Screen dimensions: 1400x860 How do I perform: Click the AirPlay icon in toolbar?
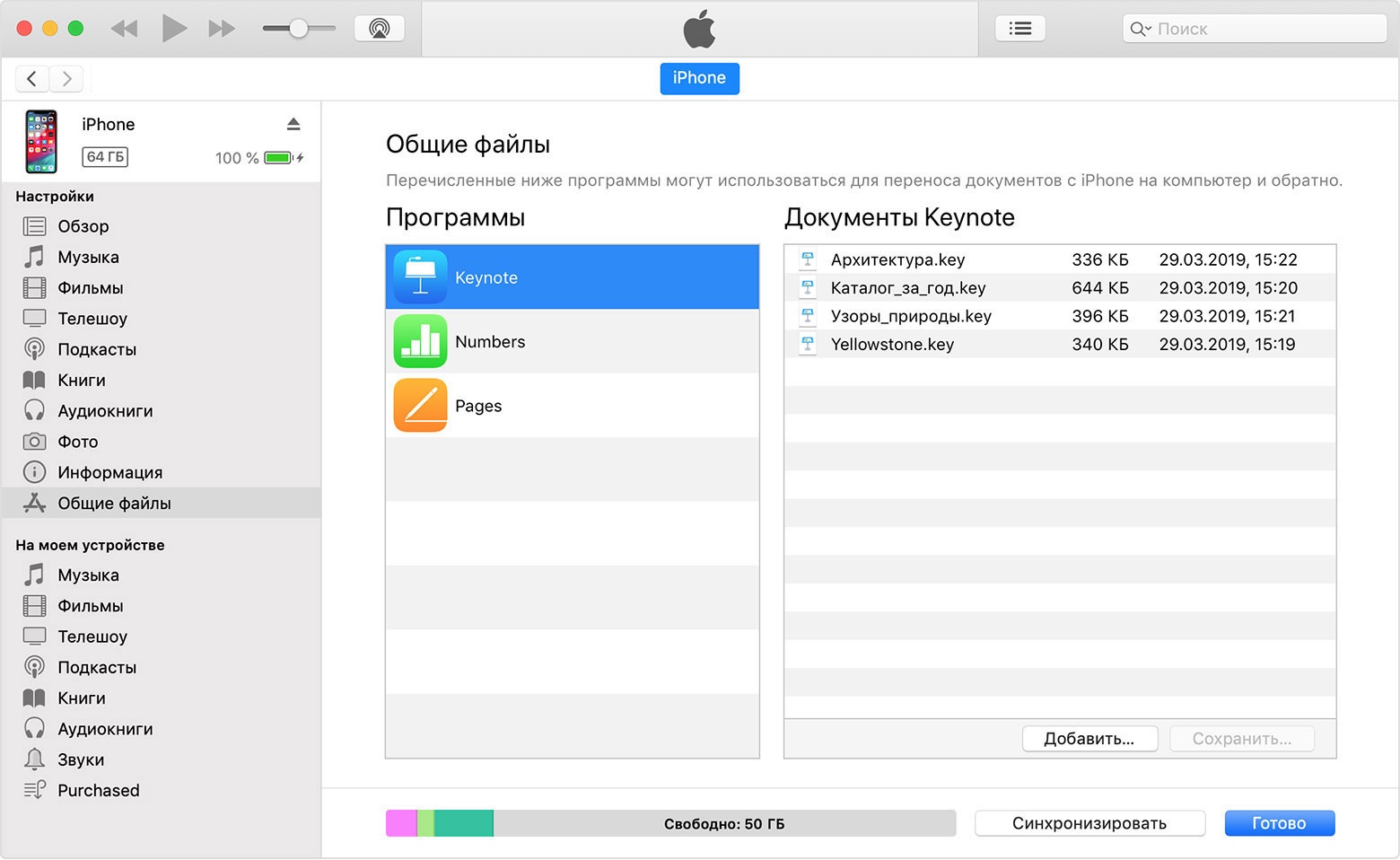tap(379, 29)
